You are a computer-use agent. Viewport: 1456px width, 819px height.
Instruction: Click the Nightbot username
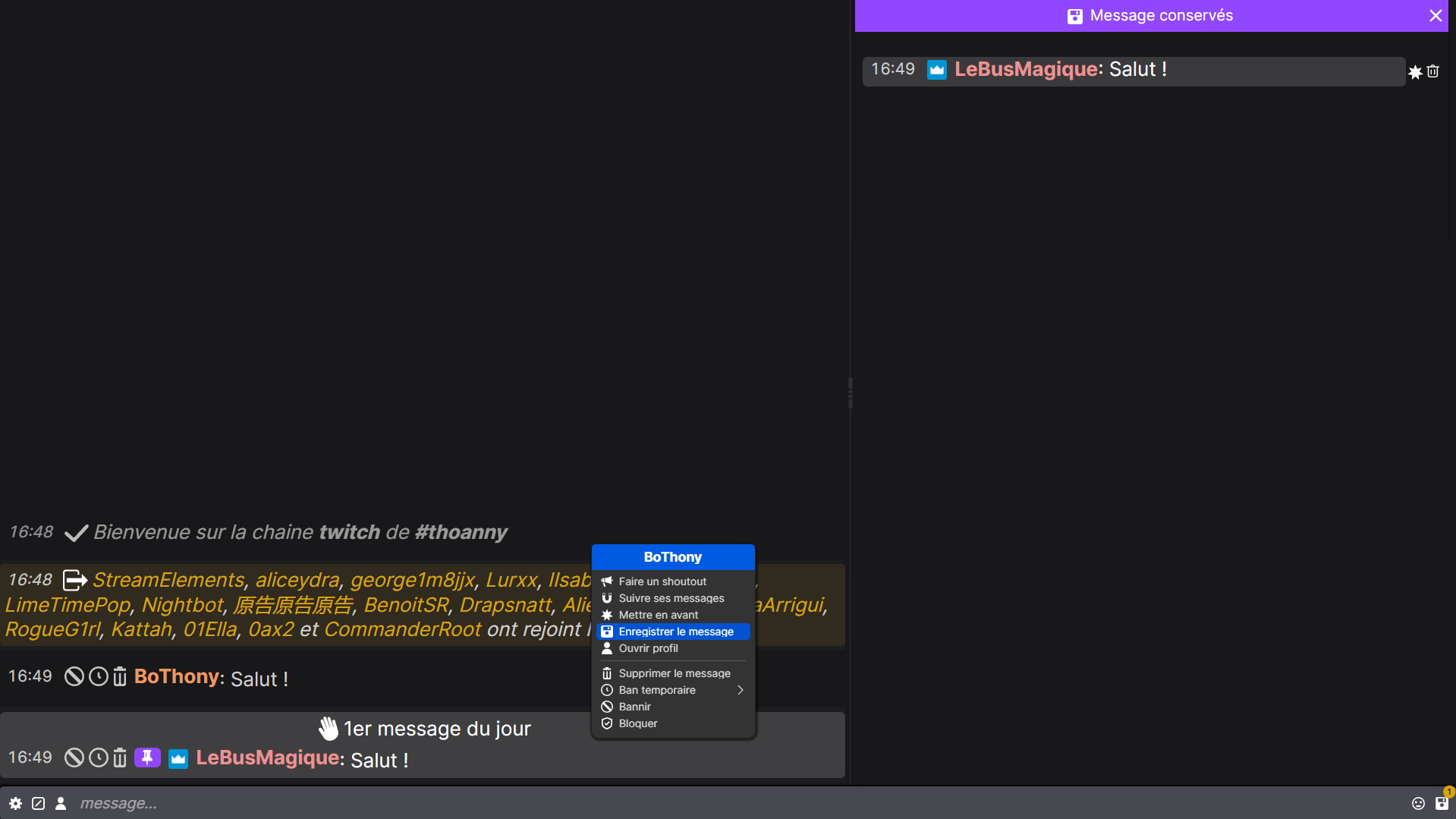pyautogui.click(x=183, y=605)
